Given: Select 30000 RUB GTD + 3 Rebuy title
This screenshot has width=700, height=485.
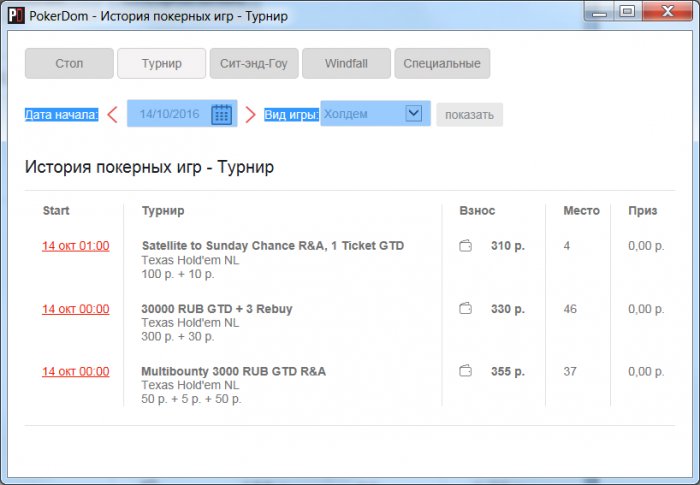Looking at the screenshot, I should 217,309.
